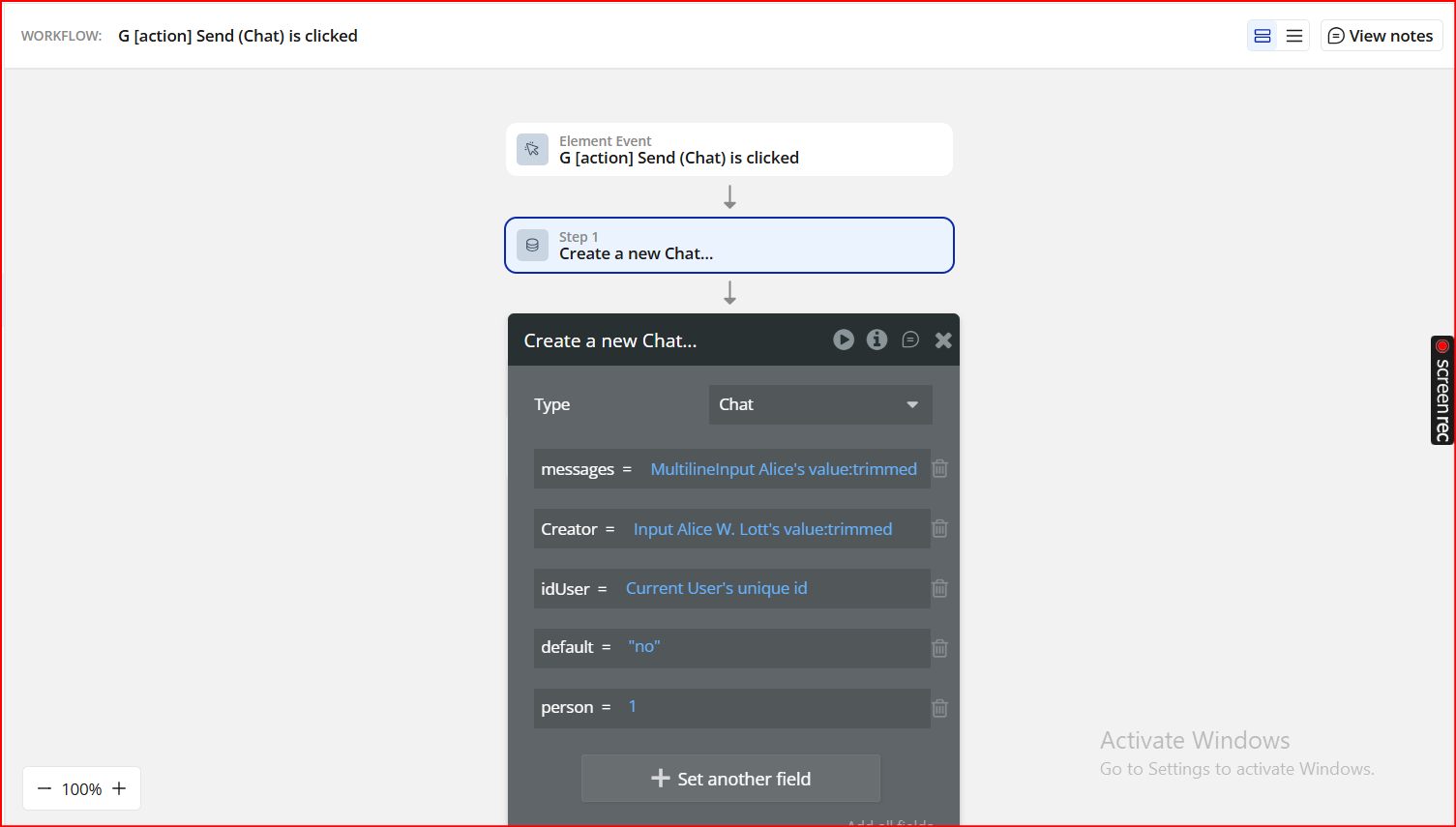Edit the Current User's unique id expression
The width and height of the screenshot is (1456, 827).
click(x=716, y=588)
